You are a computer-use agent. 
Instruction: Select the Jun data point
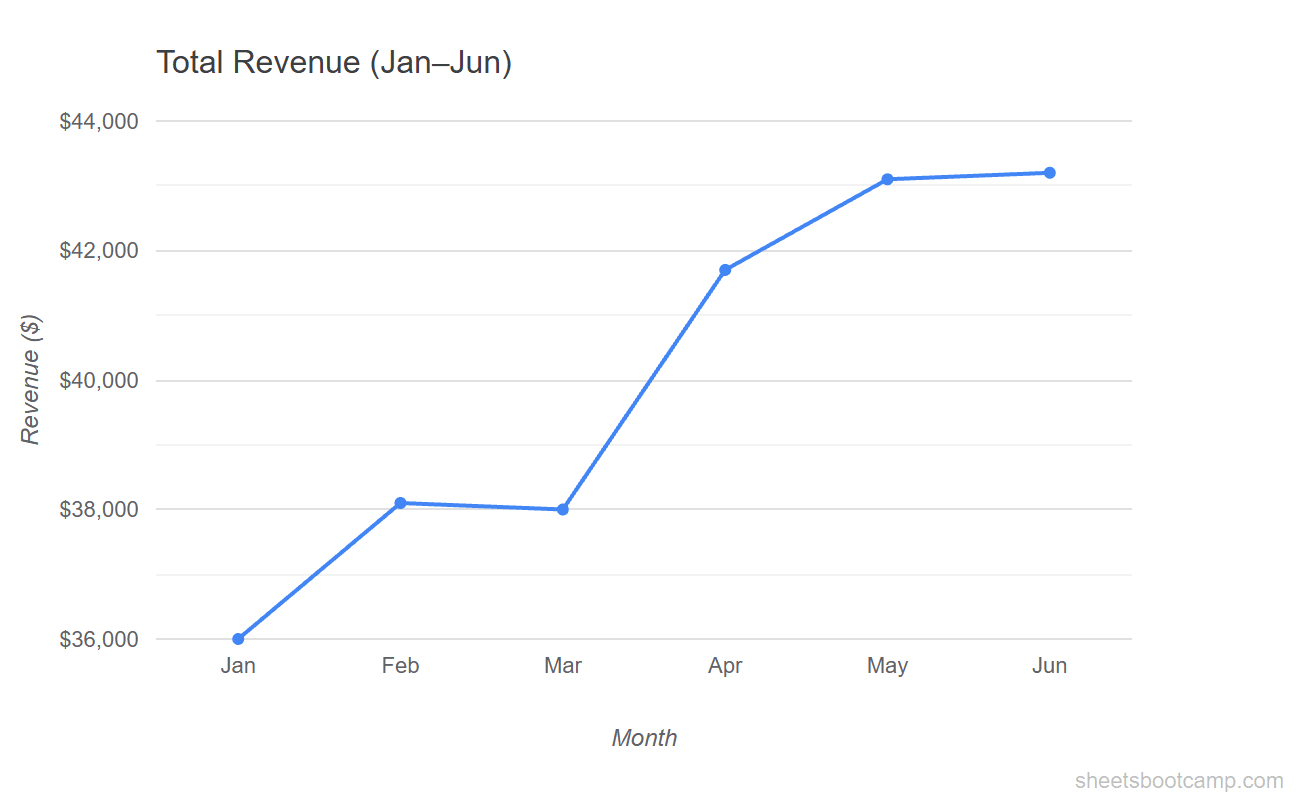click(x=1049, y=172)
